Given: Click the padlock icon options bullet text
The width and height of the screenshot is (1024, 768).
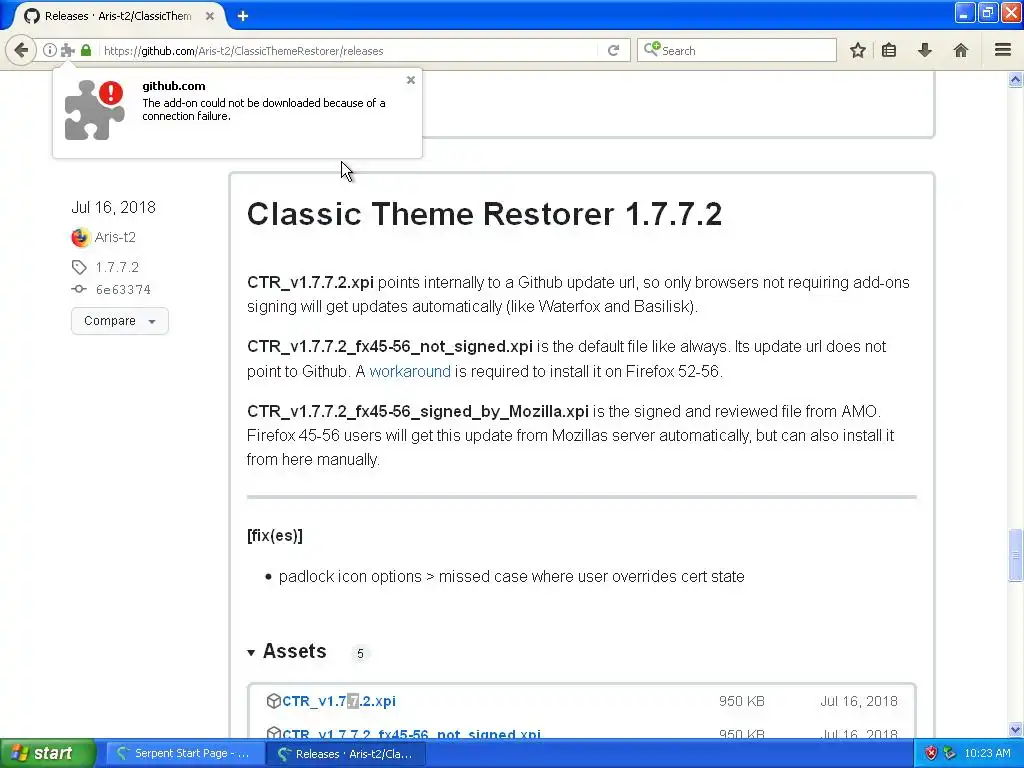Looking at the screenshot, I should tap(511, 577).
